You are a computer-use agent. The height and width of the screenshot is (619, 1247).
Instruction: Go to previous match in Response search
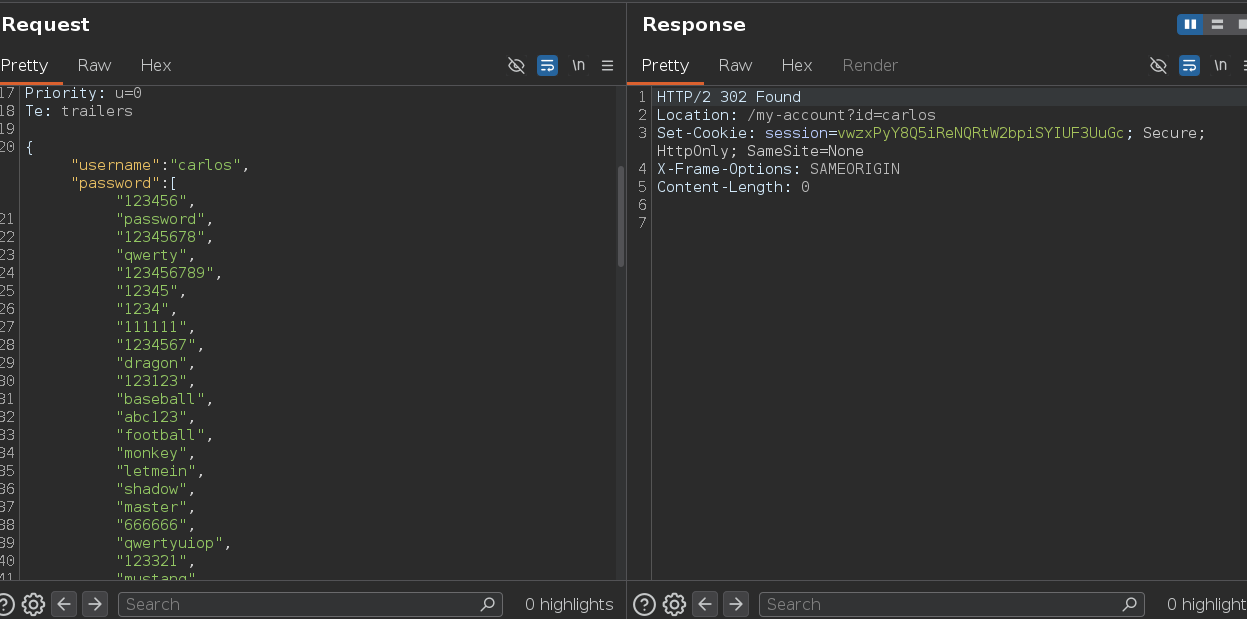coord(705,604)
